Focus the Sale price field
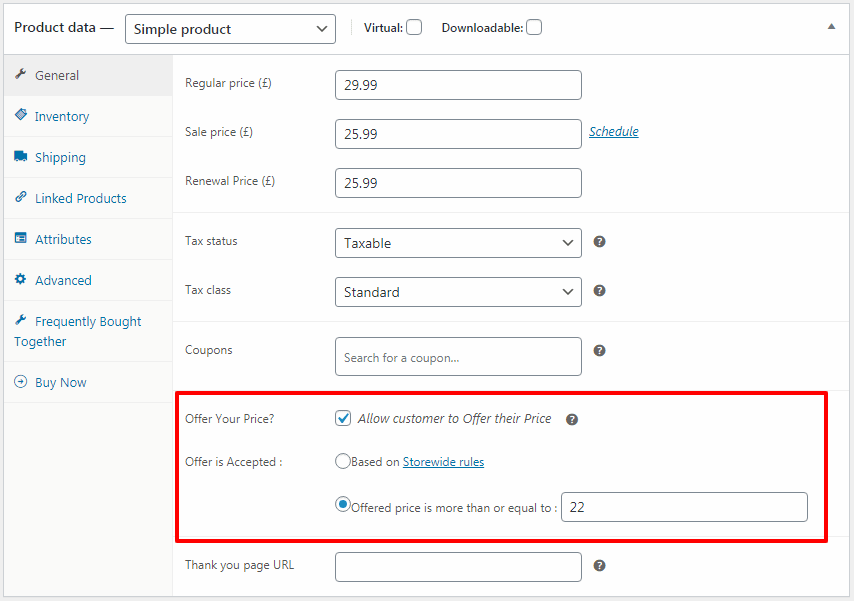854x601 pixels. tap(458, 134)
